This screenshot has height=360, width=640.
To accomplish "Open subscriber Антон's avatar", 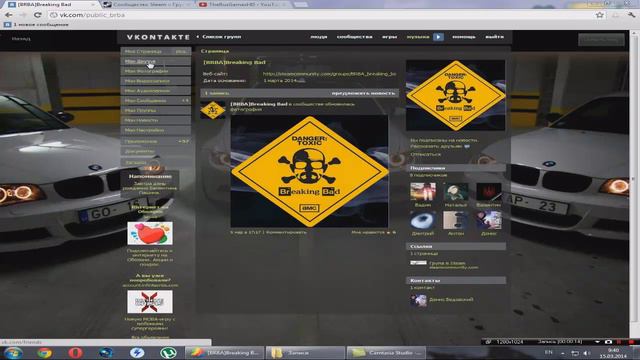I will [x=456, y=220].
